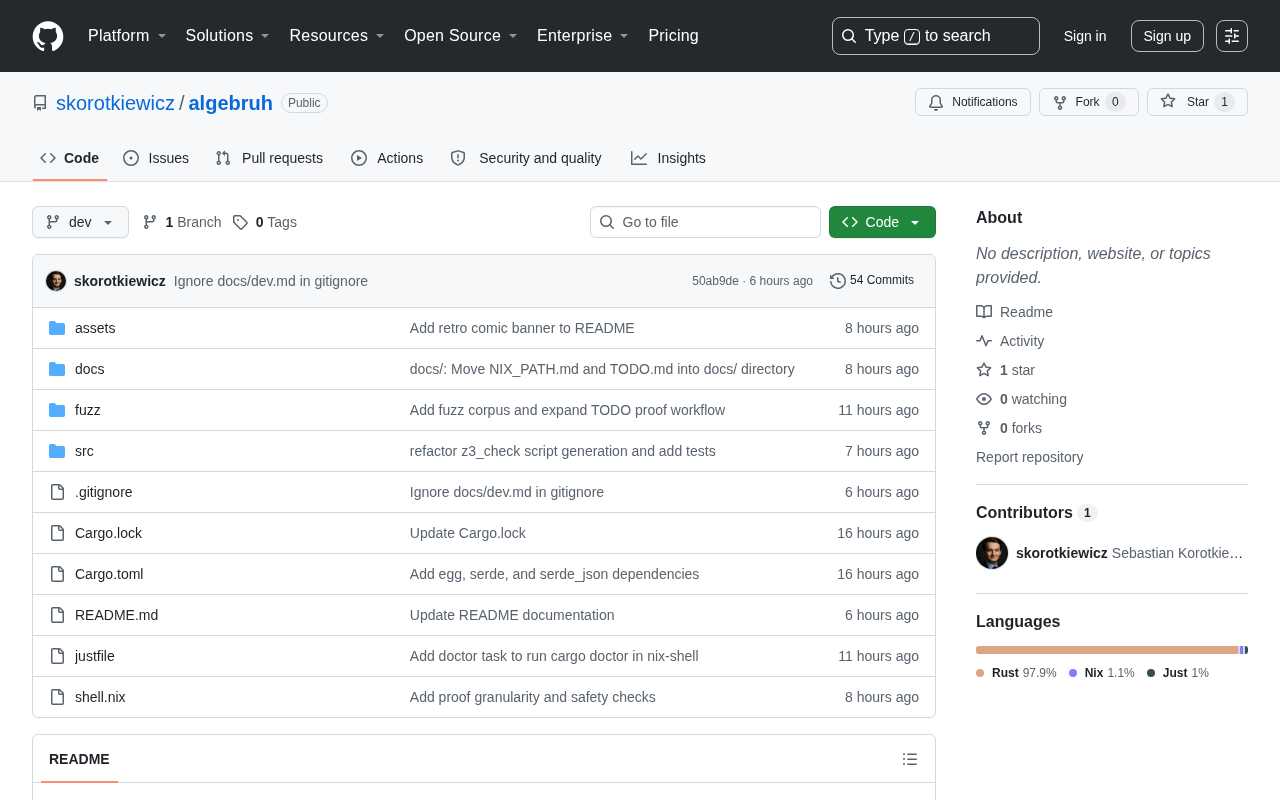This screenshot has height=800, width=1280.
Task: Click the tag icon next to 0 Tags
Action: tap(240, 222)
